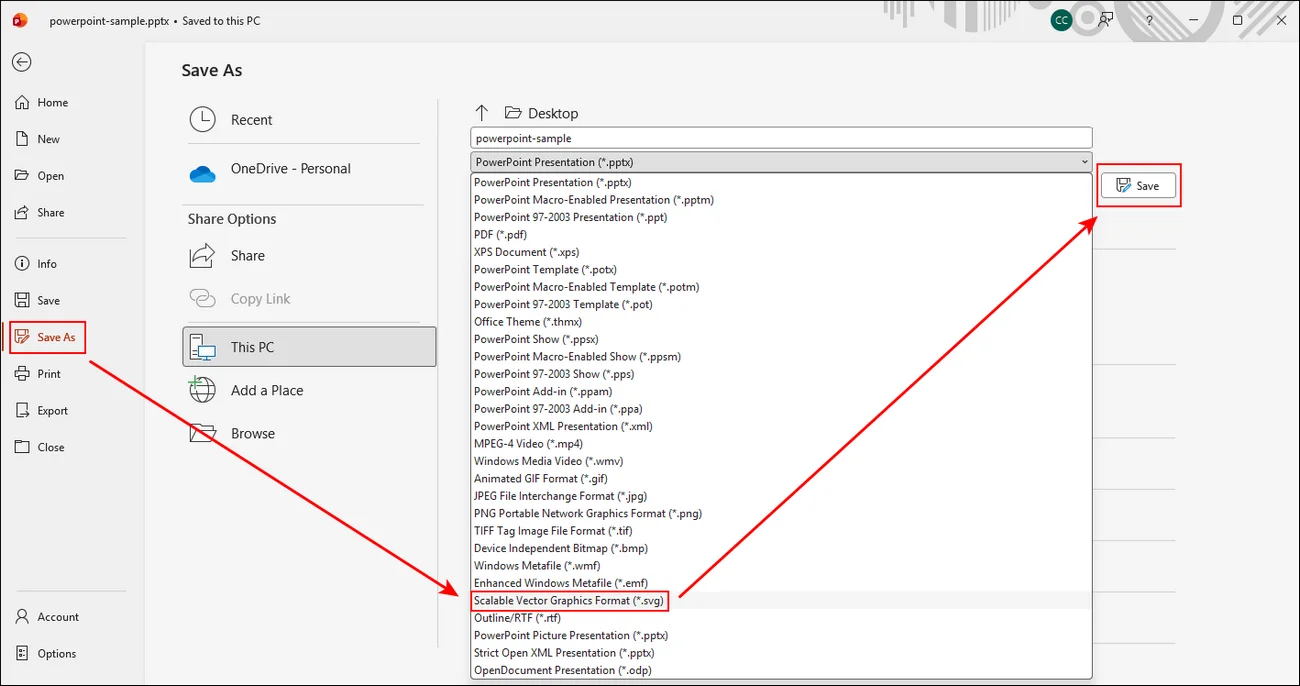Open Help question mark icon
The width and height of the screenshot is (1300, 686).
pos(1148,20)
